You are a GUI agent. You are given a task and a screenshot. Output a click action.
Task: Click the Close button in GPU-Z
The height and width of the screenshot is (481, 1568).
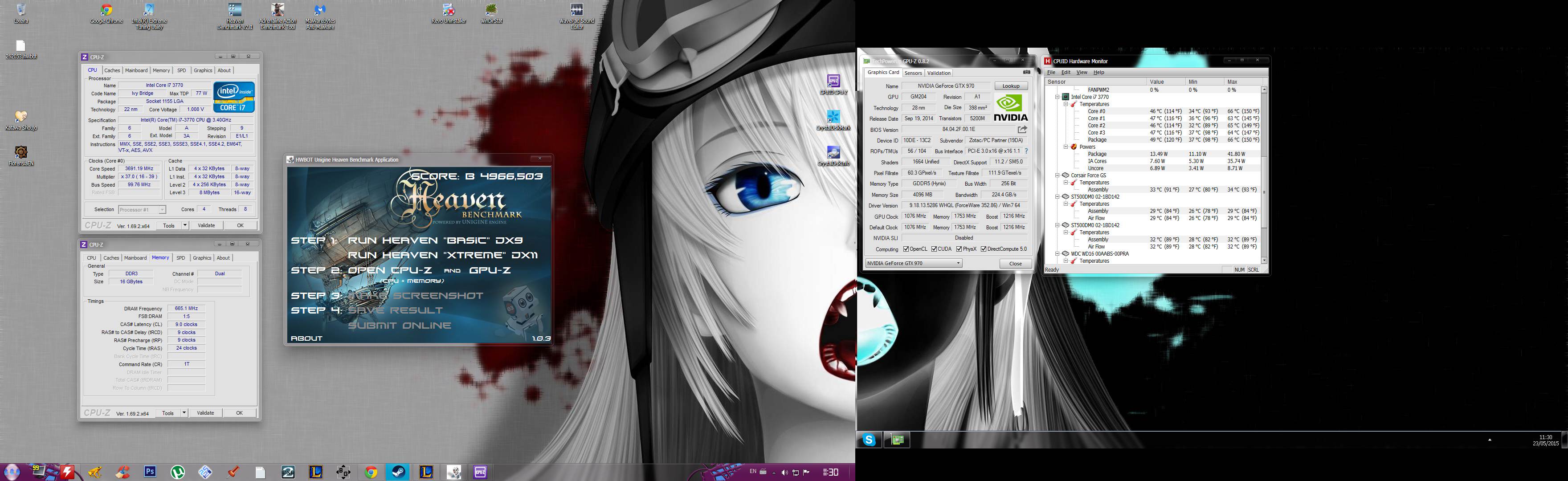[x=1015, y=264]
